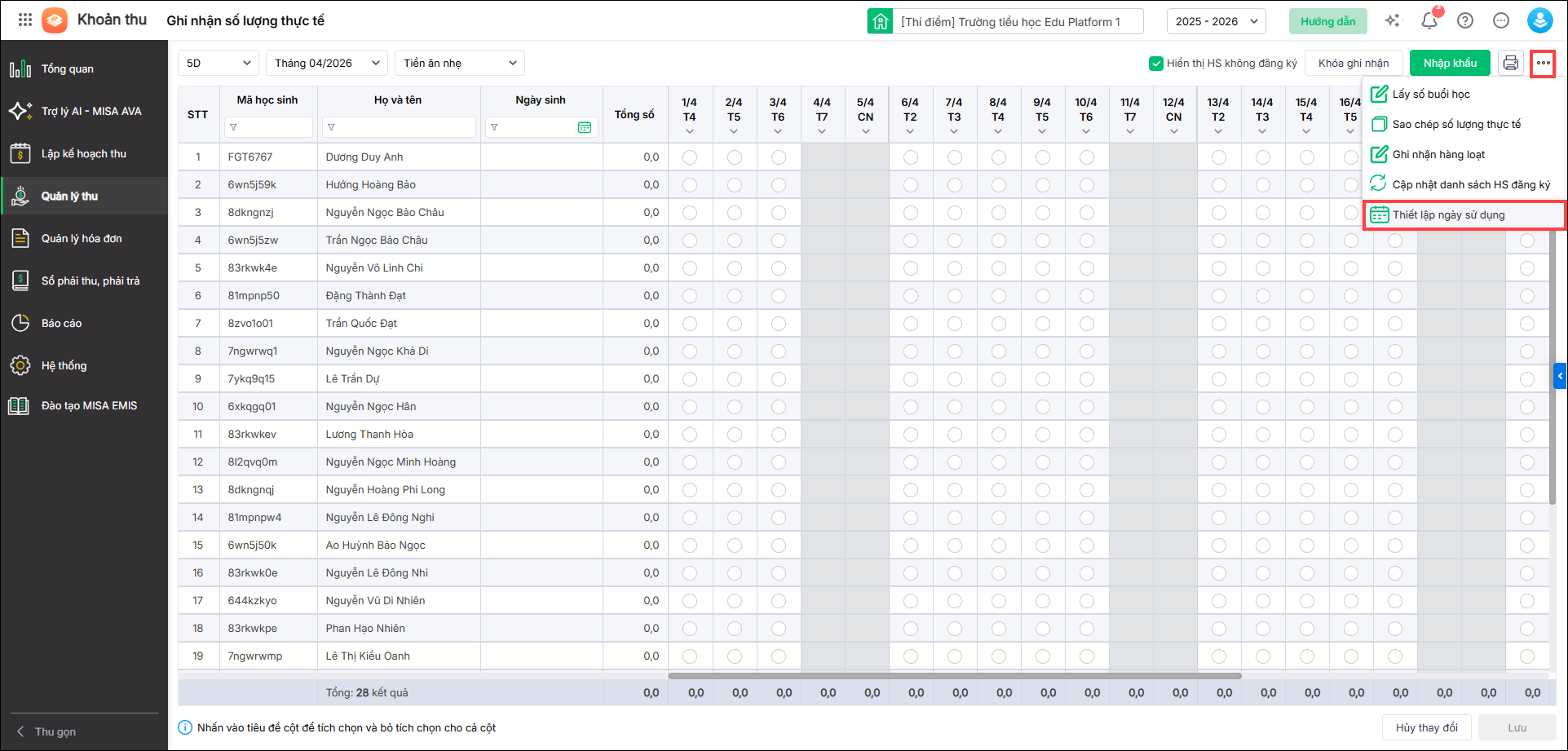The height and width of the screenshot is (751, 1568).
Task: Click the print icon button
Action: click(x=1510, y=63)
